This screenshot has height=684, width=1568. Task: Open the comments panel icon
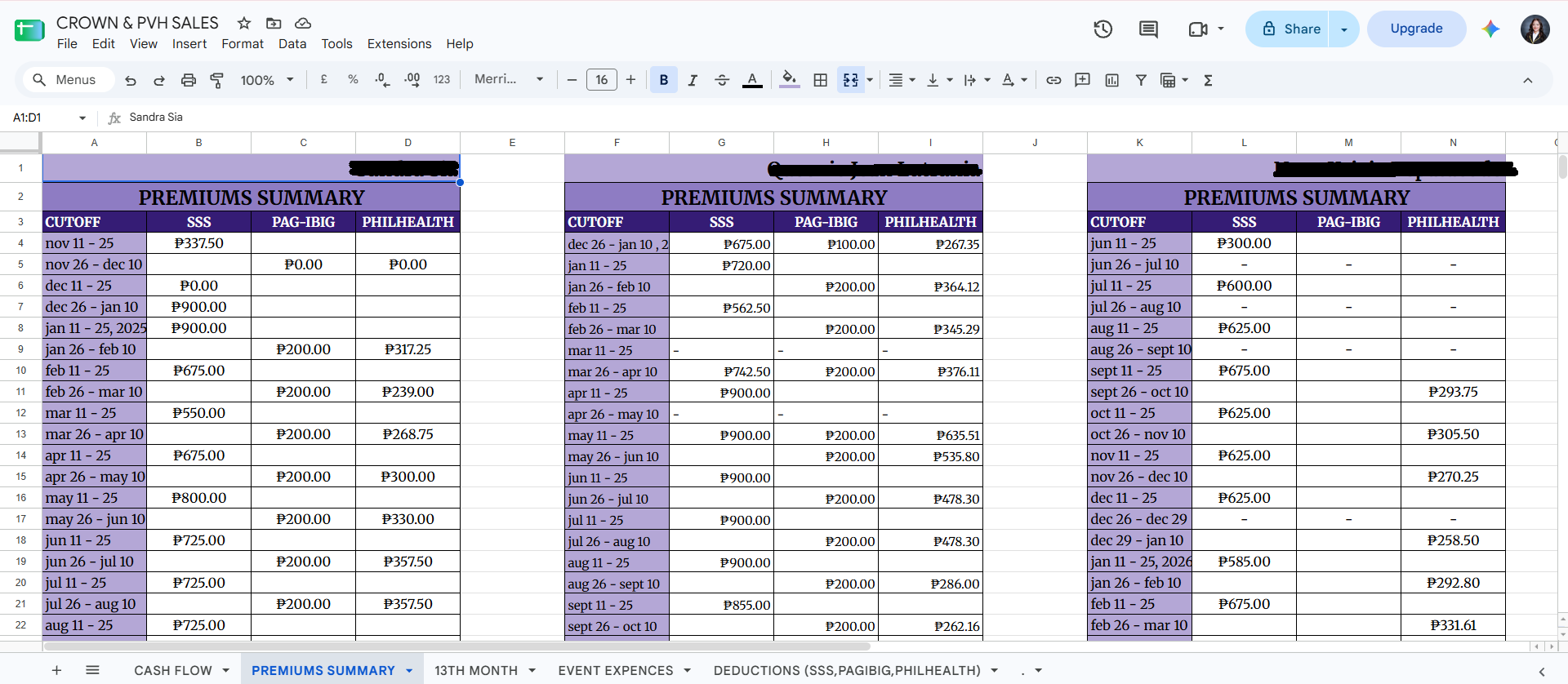pyautogui.click(x=1148, y=29)
